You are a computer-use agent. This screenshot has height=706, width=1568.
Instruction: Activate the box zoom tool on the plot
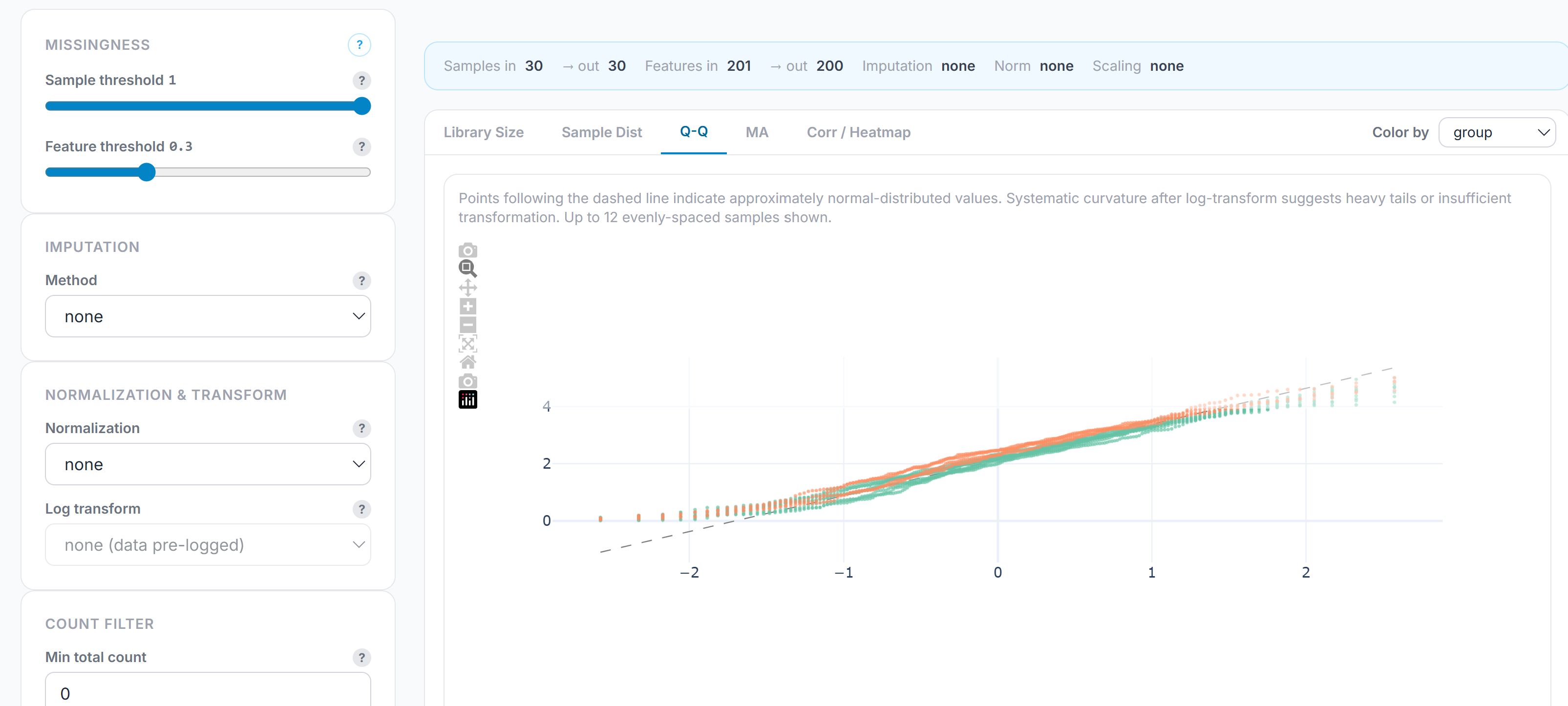click(x=467, y=269)
